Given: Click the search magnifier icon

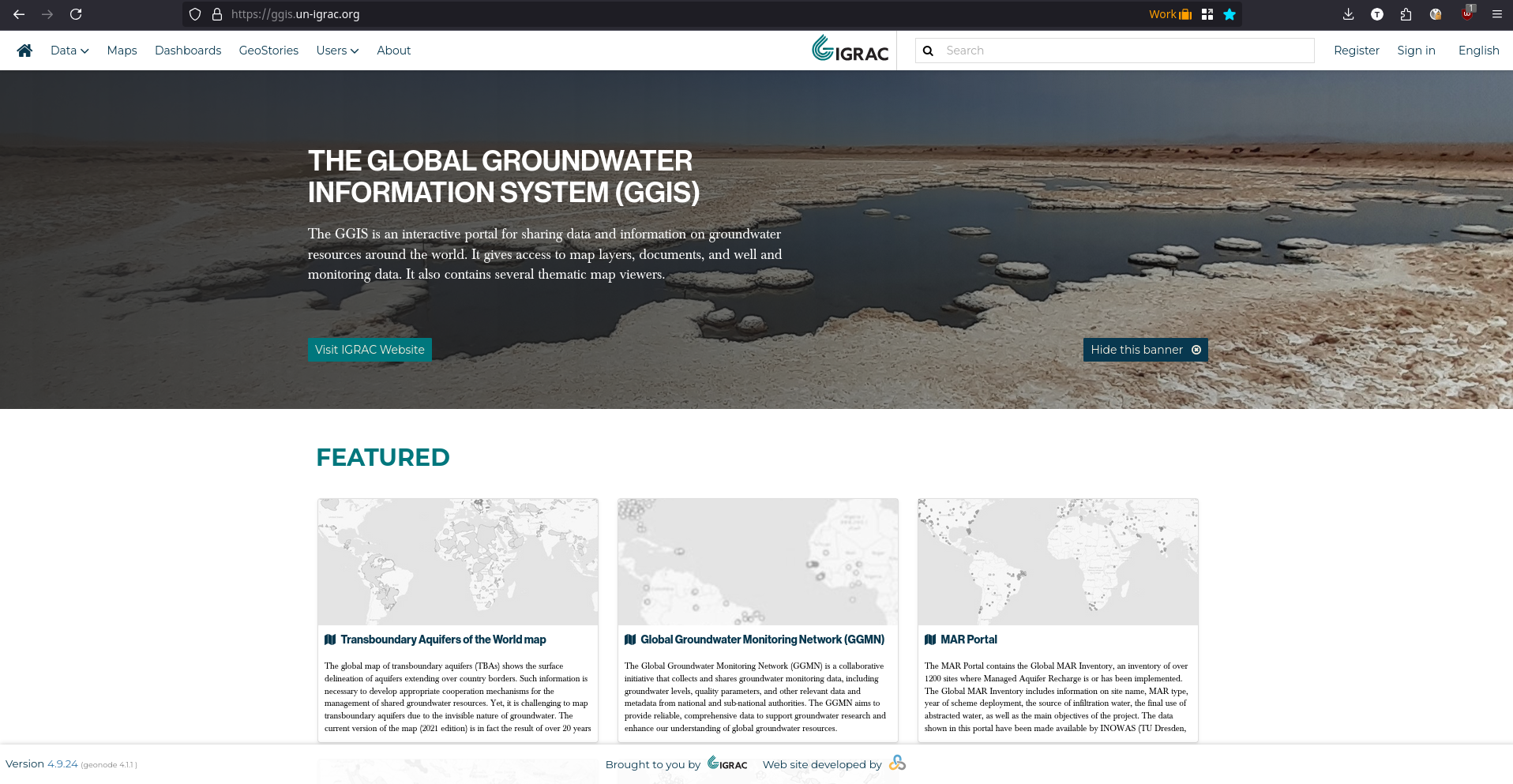Looking at the screenshot, I should click(929, 51).
